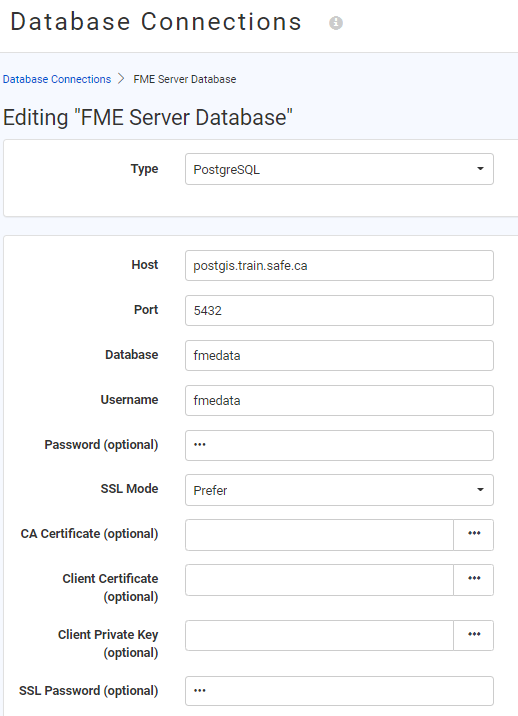Browse for Client Private Key with ellipsis button
This screenshot has width=518, height=716.
coord(474,635)
